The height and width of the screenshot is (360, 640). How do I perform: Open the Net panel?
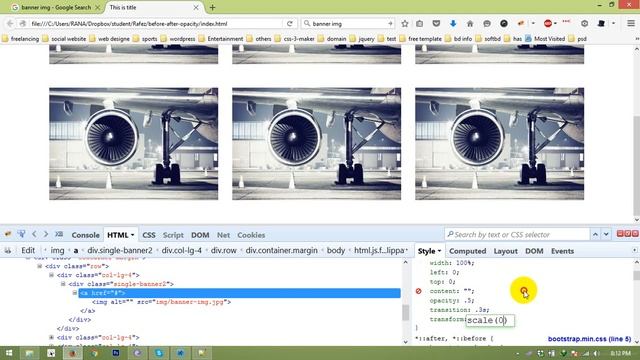tap(223, 235)
